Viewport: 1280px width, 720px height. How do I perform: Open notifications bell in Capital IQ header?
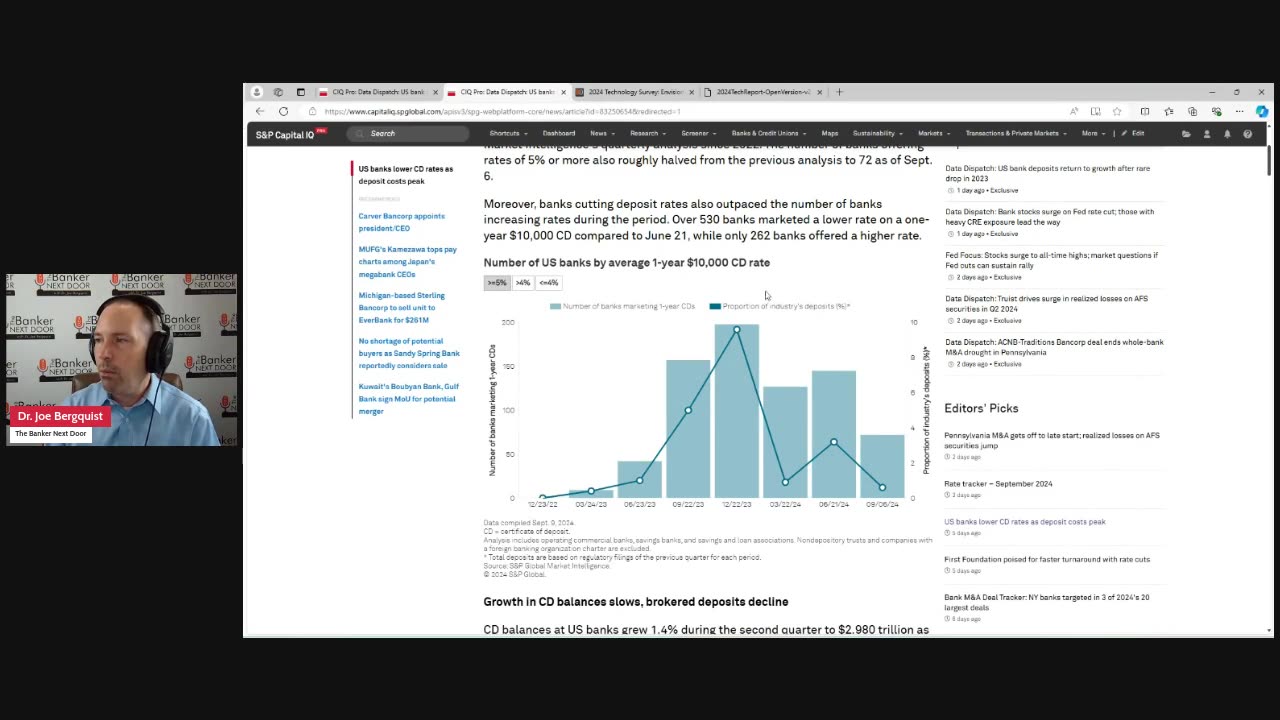pyautogui.click(x=1227, y=133)
